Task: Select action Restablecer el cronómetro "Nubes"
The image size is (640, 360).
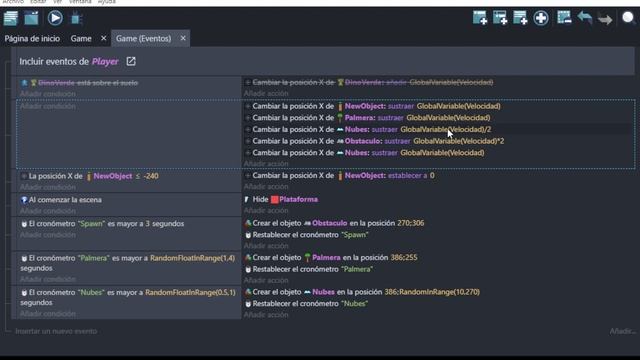Action: [x=306, y=304]
